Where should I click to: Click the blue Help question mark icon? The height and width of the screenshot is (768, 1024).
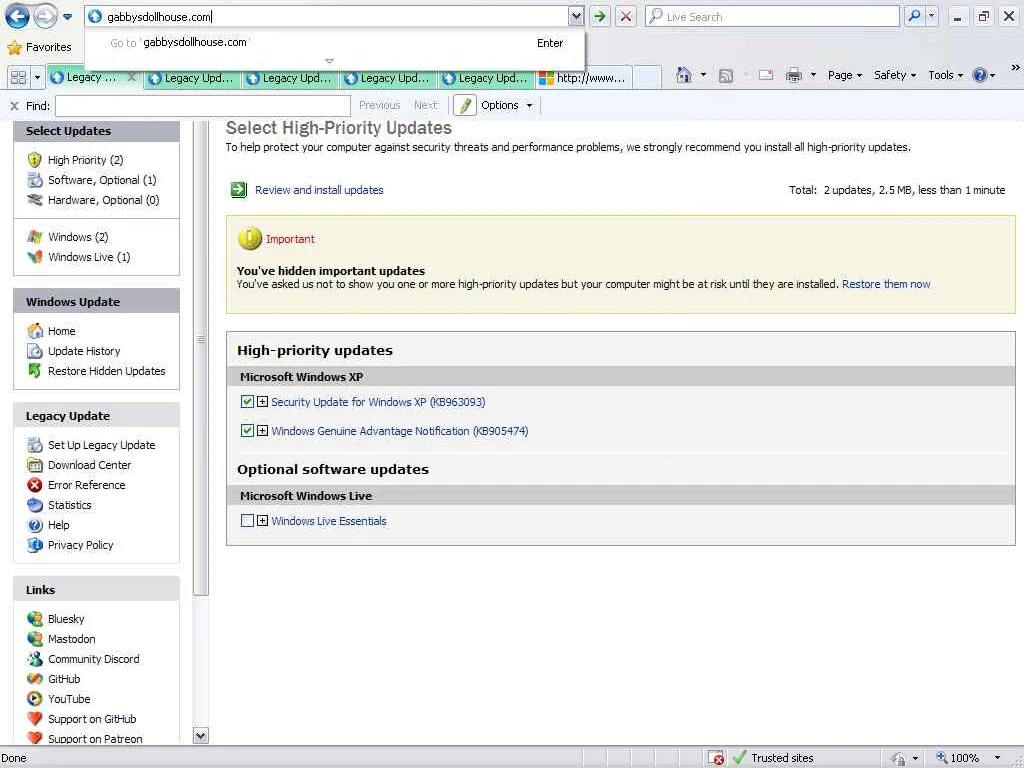[980, 75]
